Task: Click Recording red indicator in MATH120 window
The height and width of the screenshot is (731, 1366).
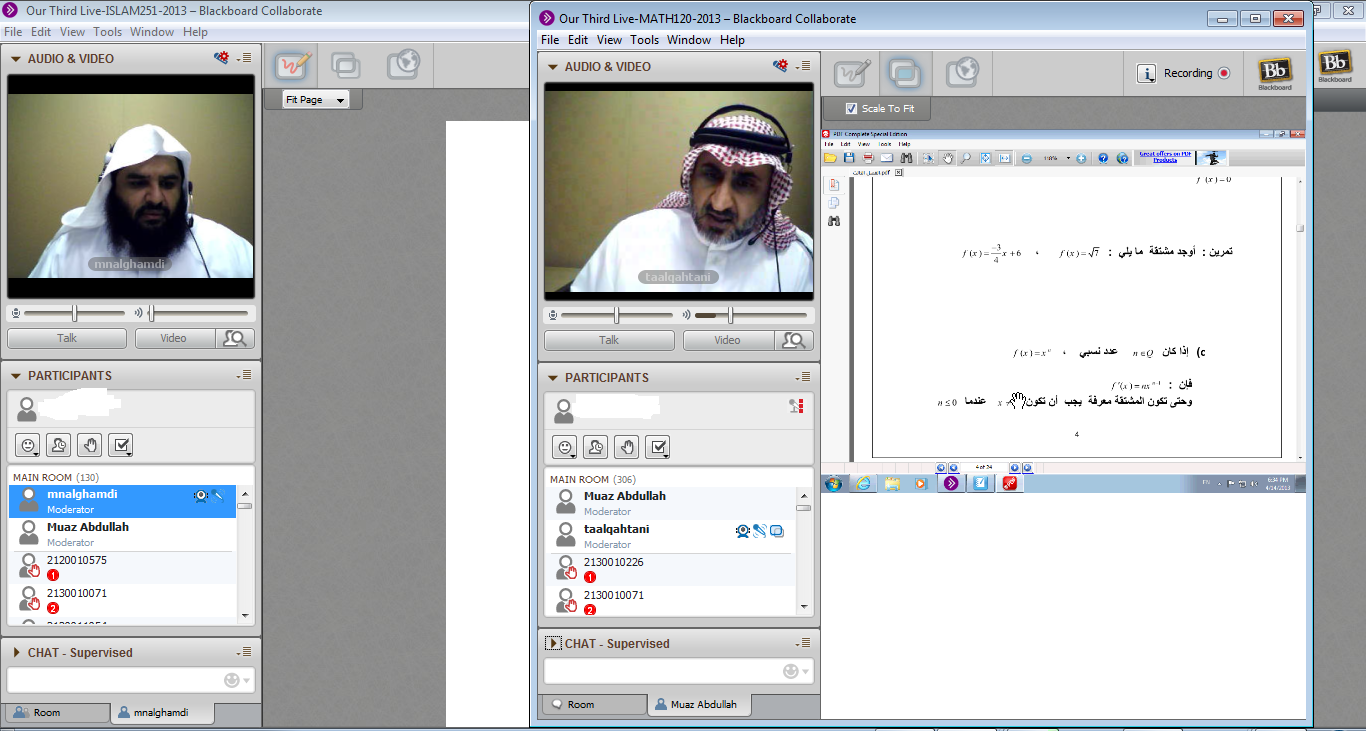Action: point(1223,73)
